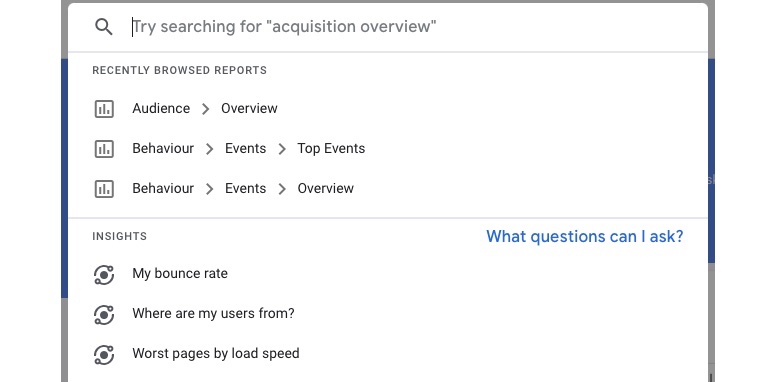Click the insights icon next to My bounce rate
This screenshot has width=776, height=382.
(104, 275)
